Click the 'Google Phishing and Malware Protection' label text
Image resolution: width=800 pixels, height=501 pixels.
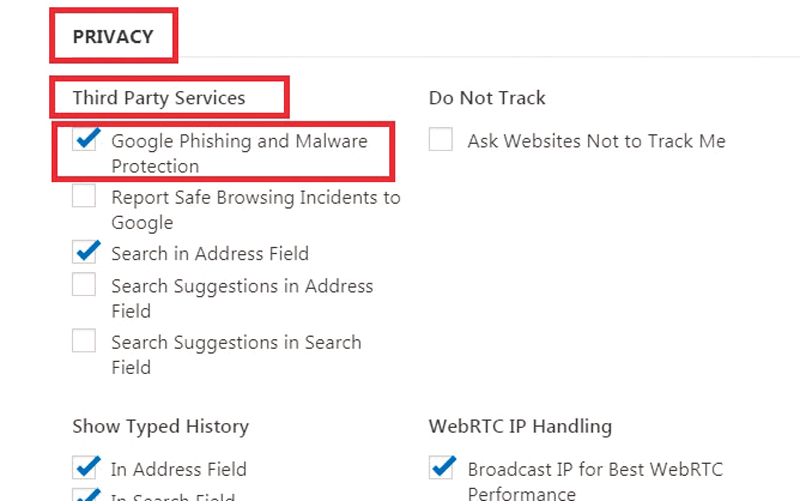[x=239, y=153]
